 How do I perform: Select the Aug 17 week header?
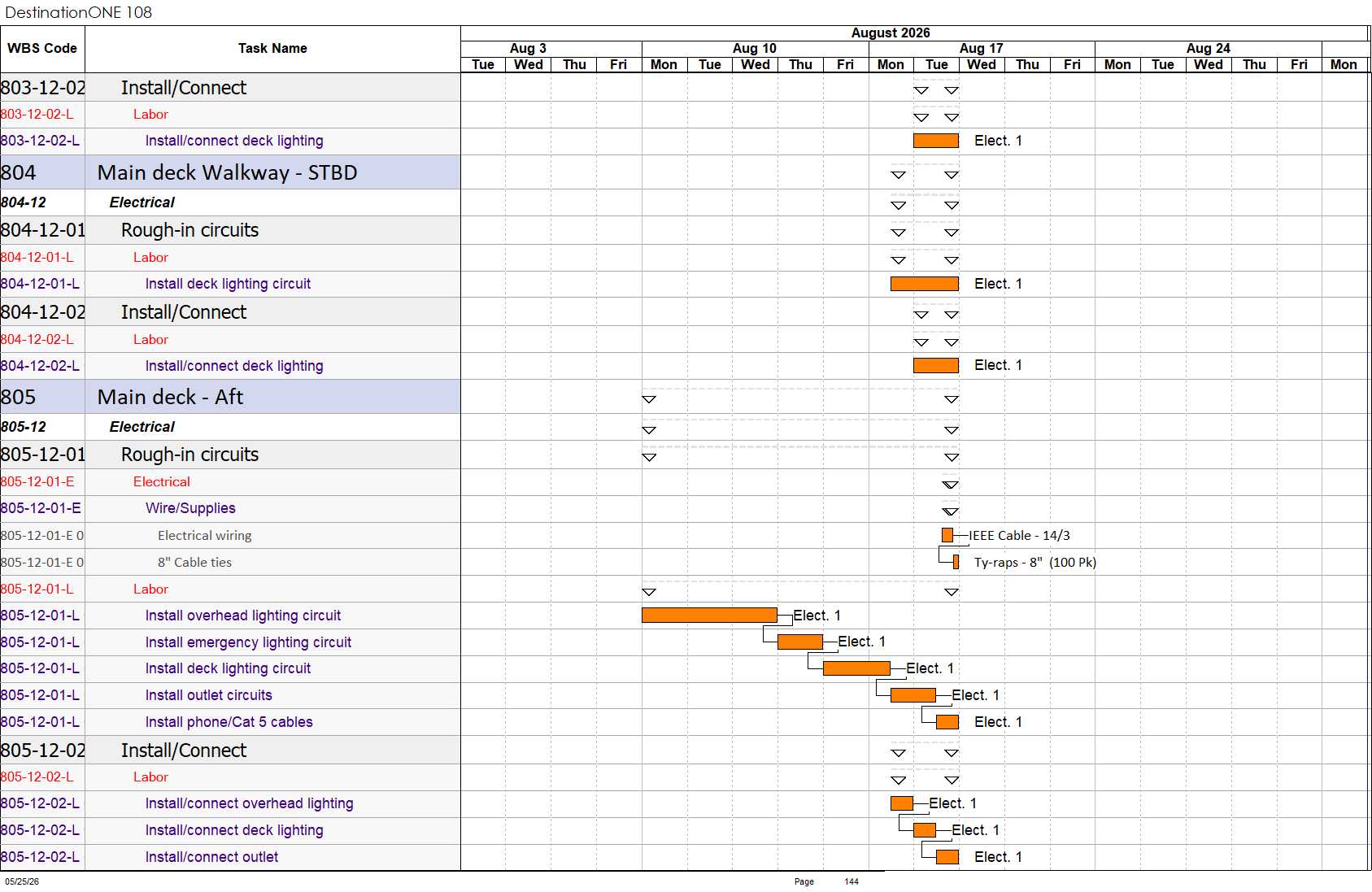click(982, 49)
